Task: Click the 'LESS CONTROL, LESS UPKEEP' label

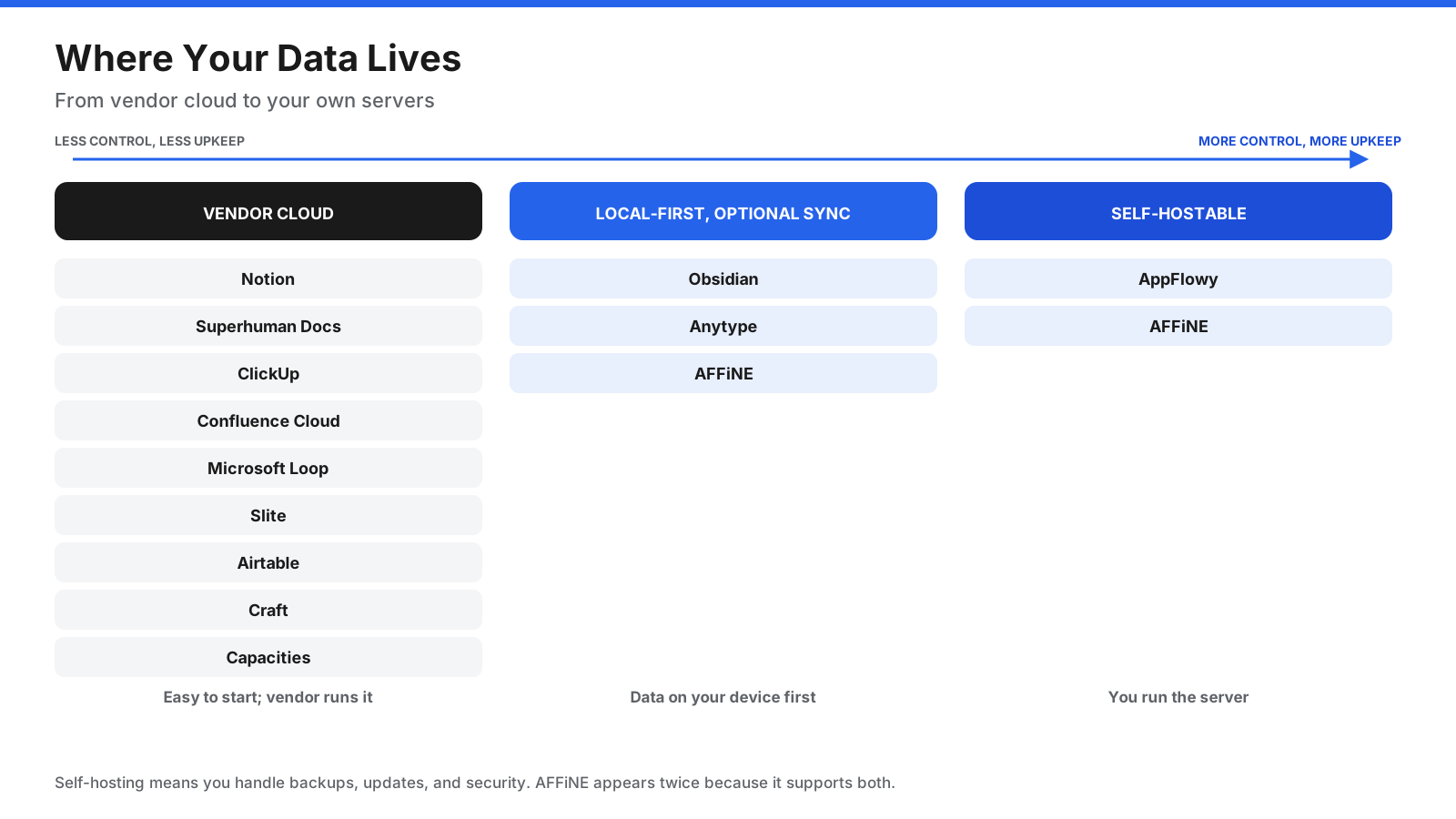Action: click(149, 141)
